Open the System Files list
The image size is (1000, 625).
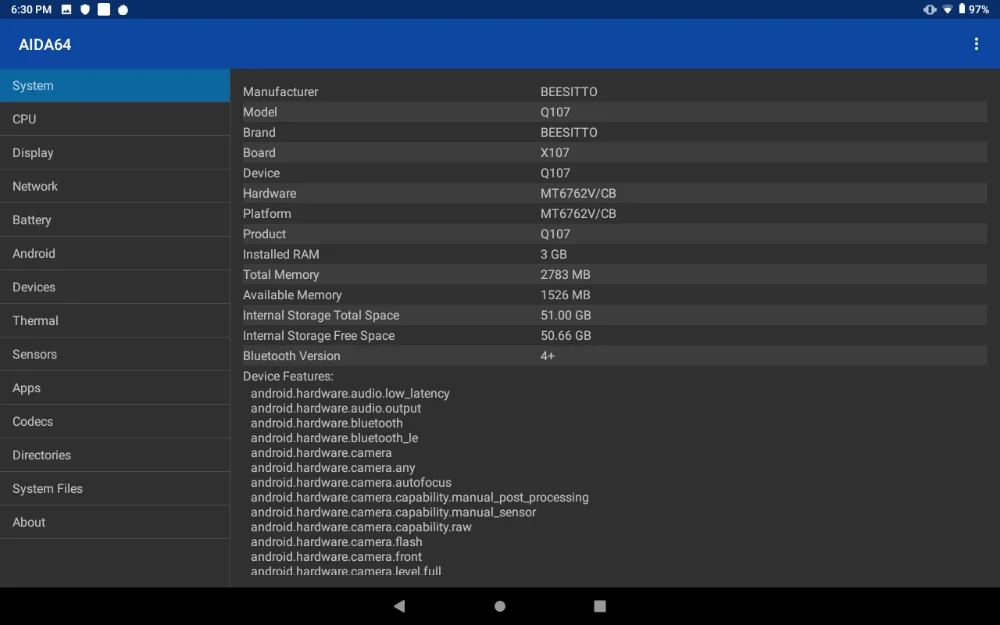[x=115, y=488]
